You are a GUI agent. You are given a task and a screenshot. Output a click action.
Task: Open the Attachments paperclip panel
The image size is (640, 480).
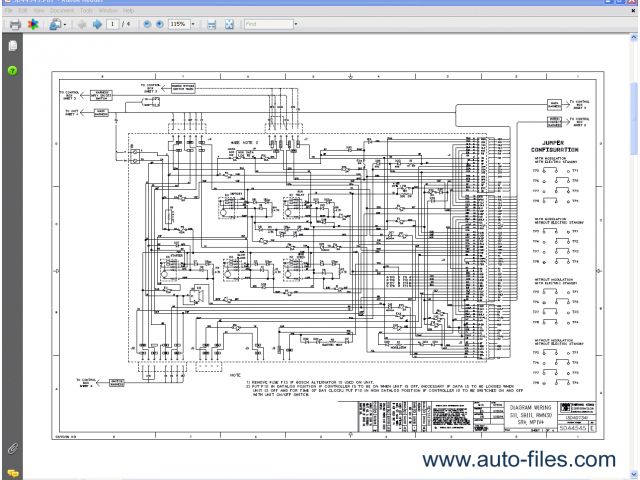click(x=13, y=449)
